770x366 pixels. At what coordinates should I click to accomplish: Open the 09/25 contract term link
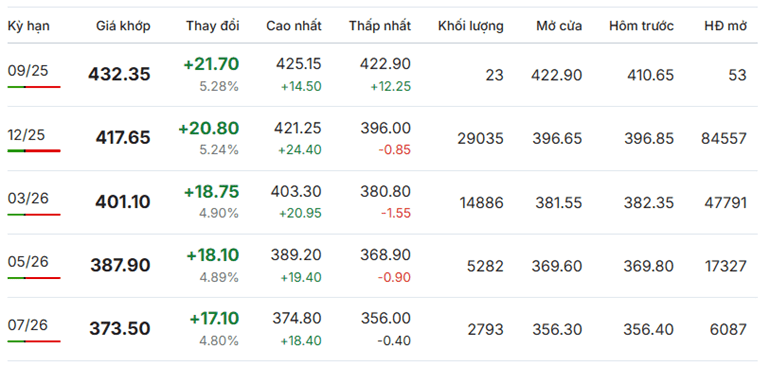pyautogui.click(x=28, y=71)
